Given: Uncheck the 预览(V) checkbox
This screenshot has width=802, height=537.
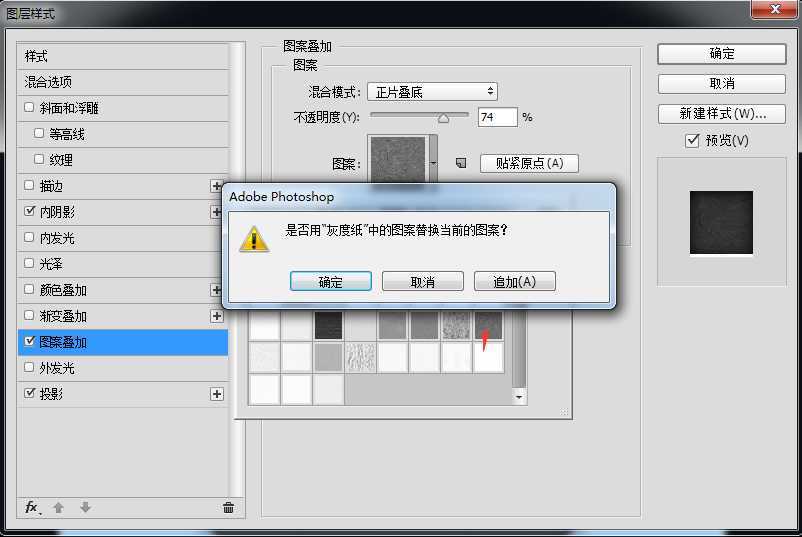Looking at the screenshot, I should (692, 141).
